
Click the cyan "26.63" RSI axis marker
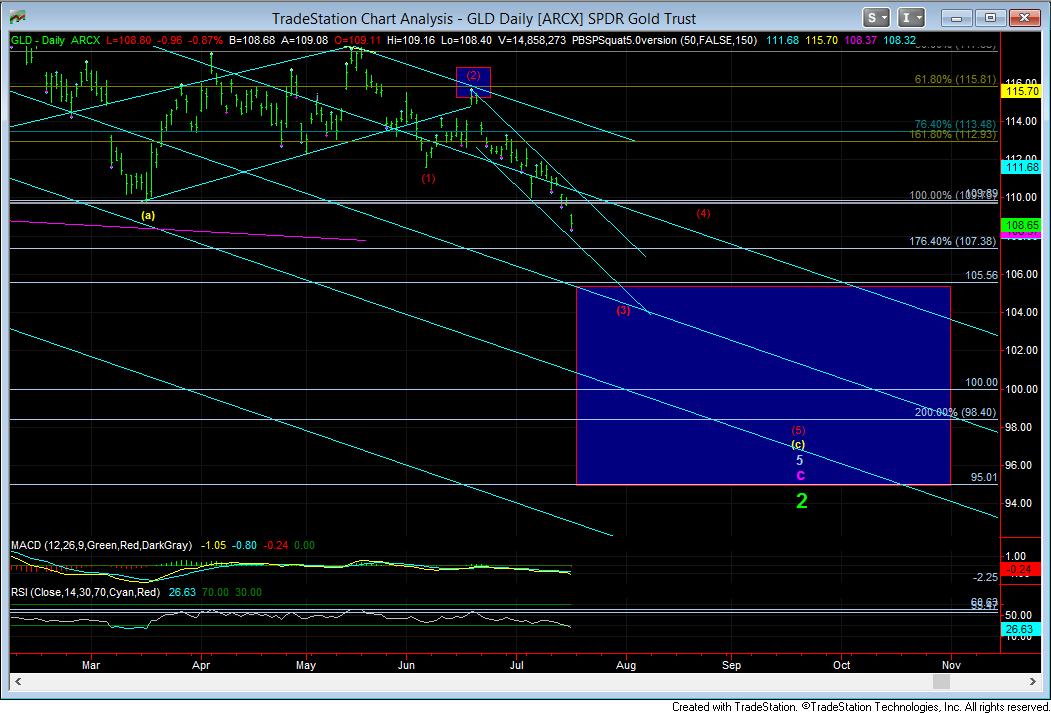coord(1023,629)
